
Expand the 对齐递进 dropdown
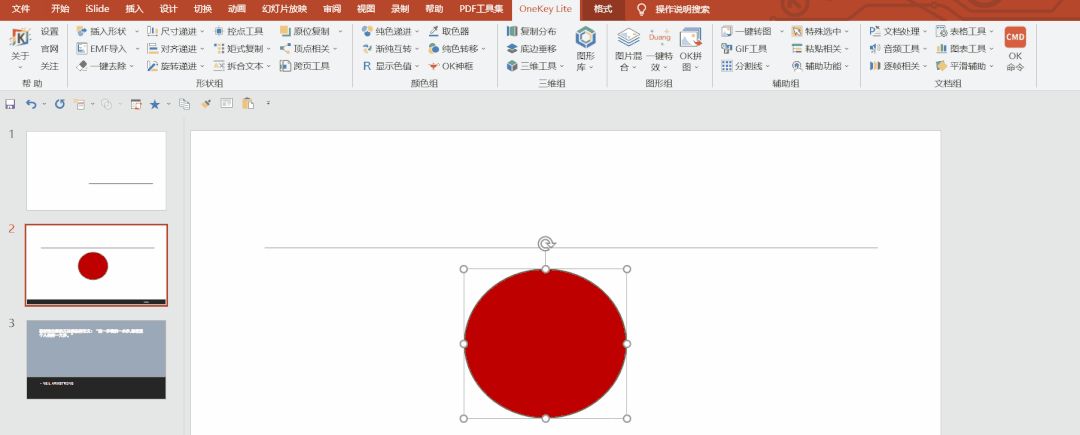202,49
